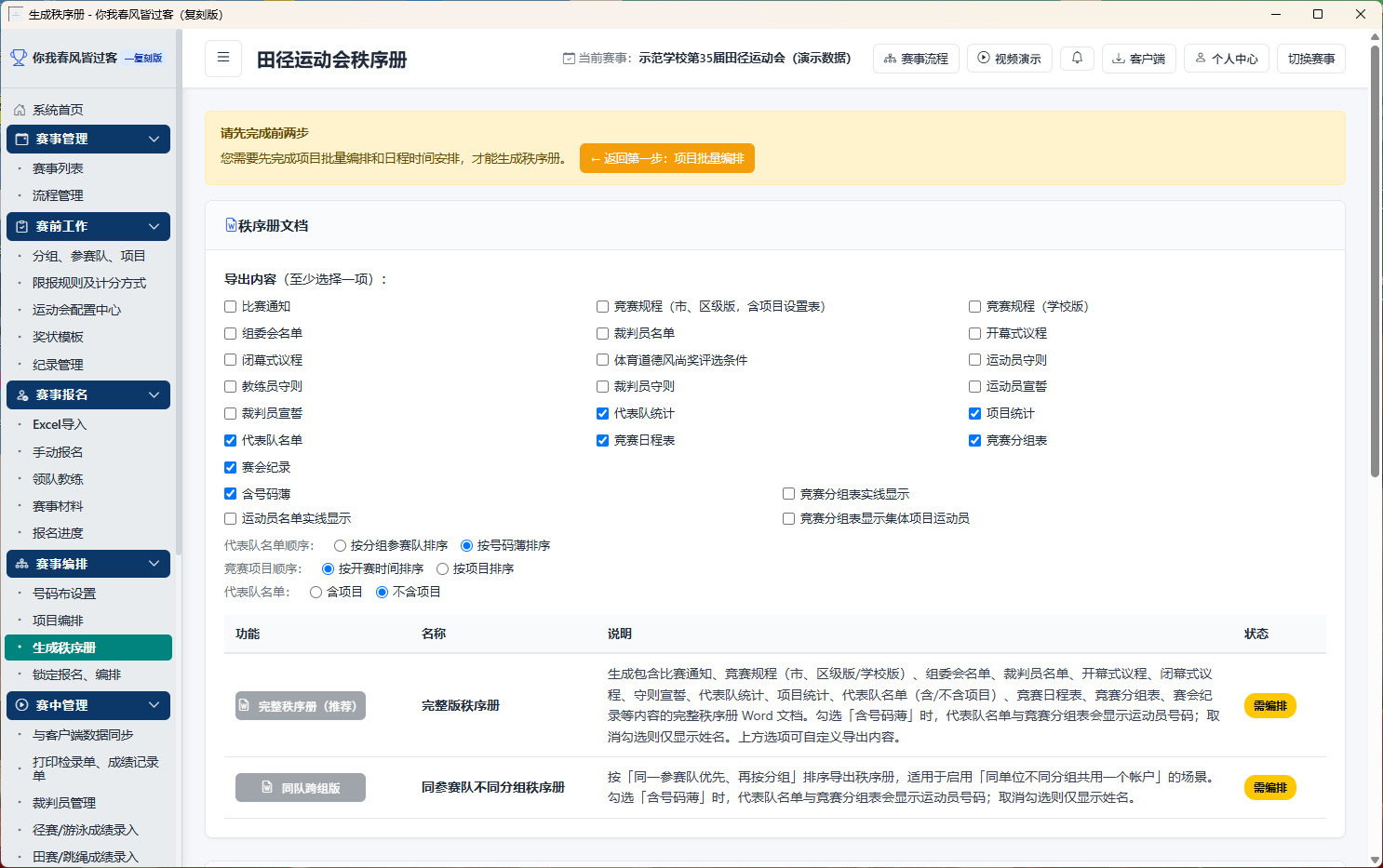Click the 同队跨组版 button
Screen dimensions: 1383x868
(301, 788)
